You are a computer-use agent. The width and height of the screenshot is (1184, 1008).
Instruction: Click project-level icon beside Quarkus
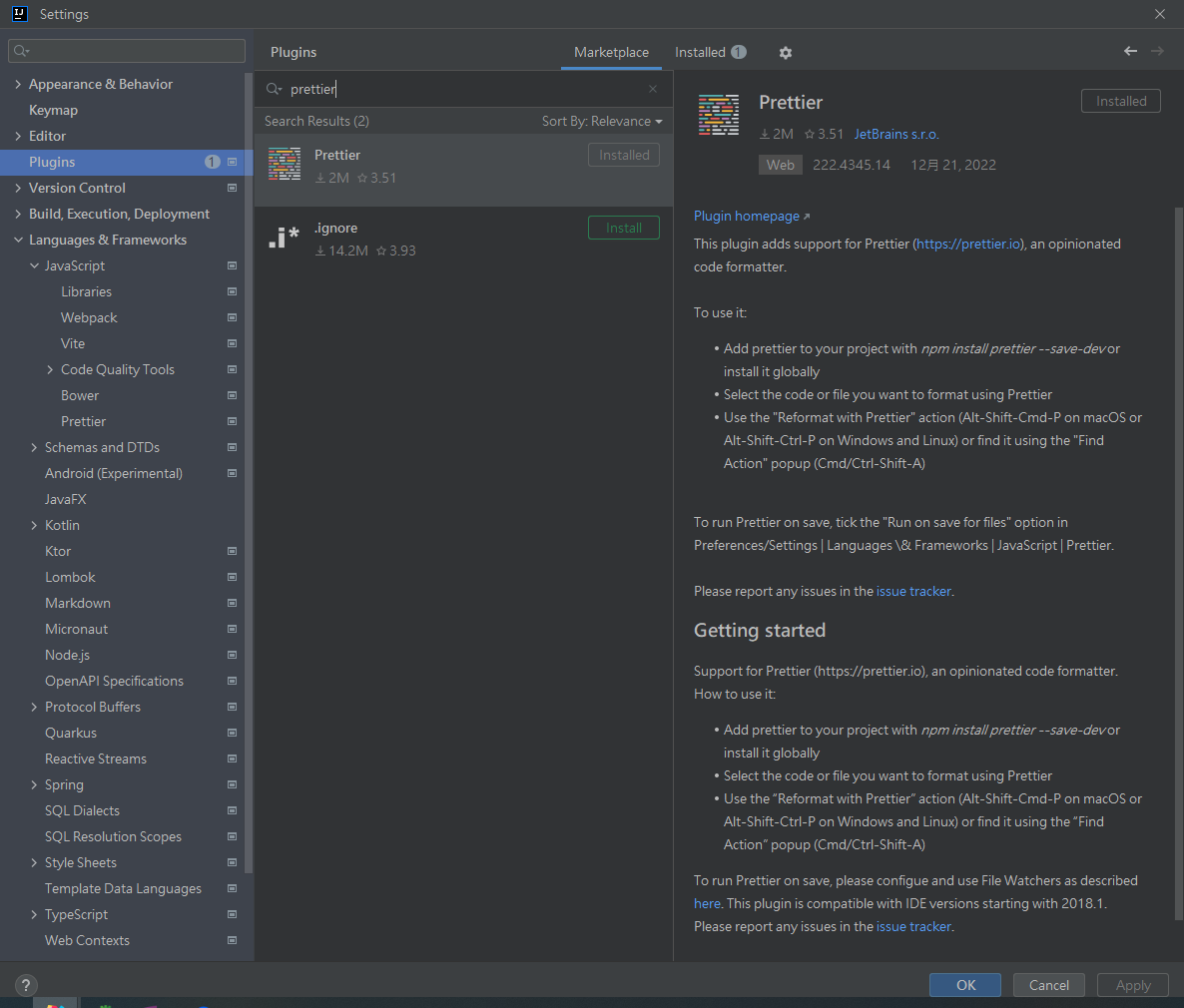[232, 734]
